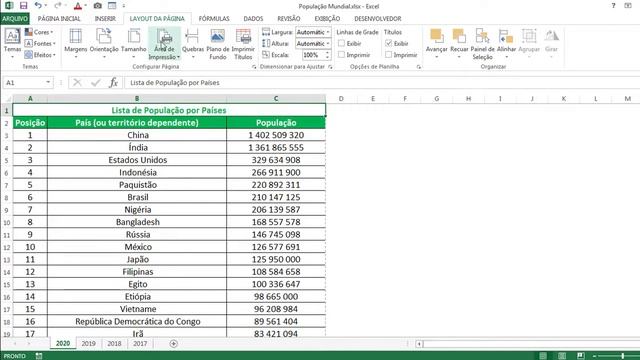Image resolution: width=640 pixels, height=360 pixels.
Task: Select the cell containing Brasil
Action: [137, 197]
